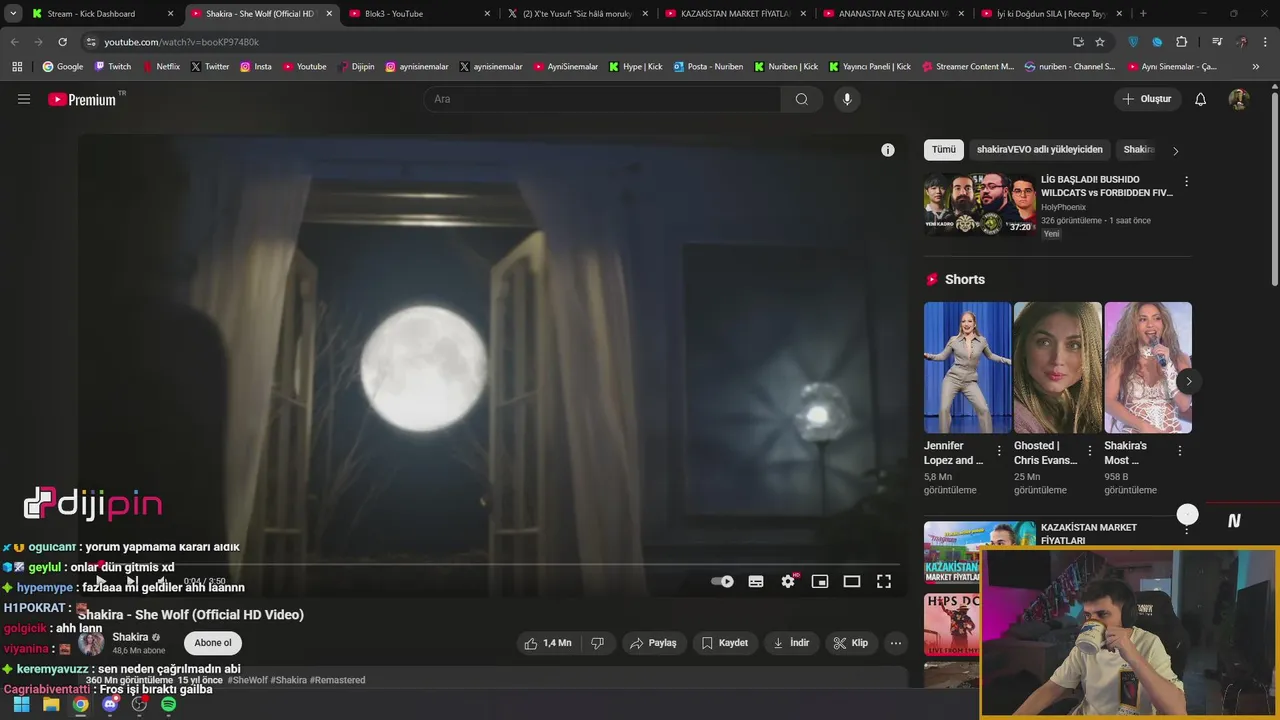Save video with Kaydet button

[x=725, y=643]
